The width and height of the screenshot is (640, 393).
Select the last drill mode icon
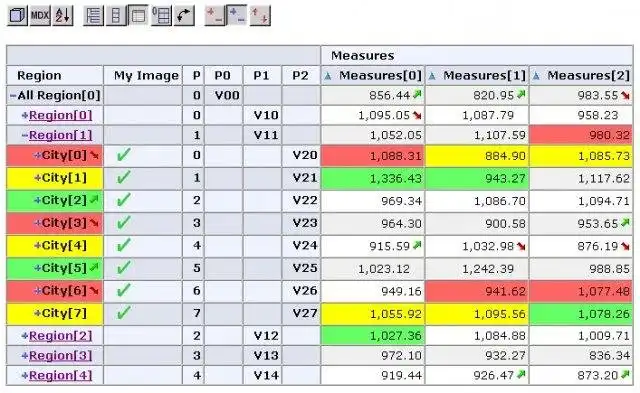260,16
